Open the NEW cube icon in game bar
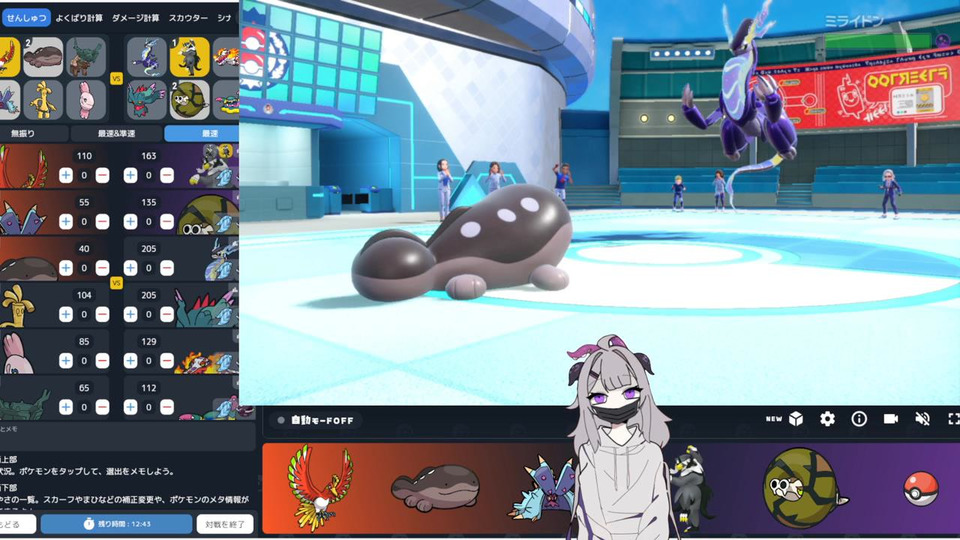 [x=796, y=419]
